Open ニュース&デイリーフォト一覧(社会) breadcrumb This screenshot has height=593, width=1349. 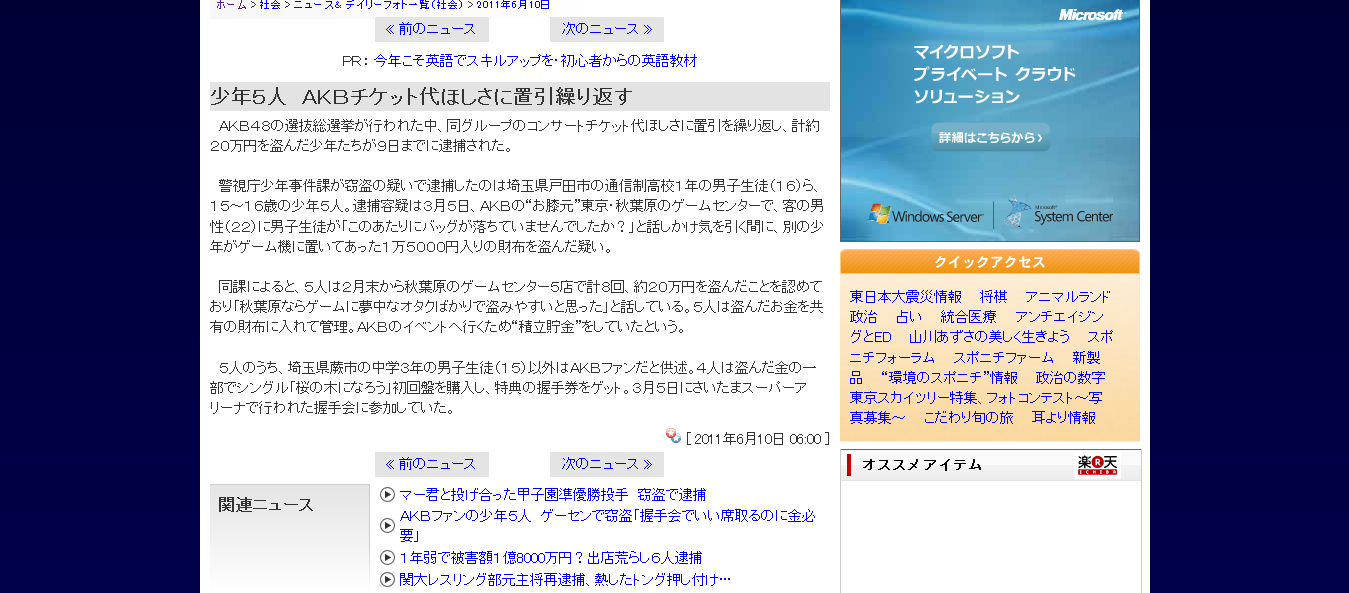coord(378,5)
